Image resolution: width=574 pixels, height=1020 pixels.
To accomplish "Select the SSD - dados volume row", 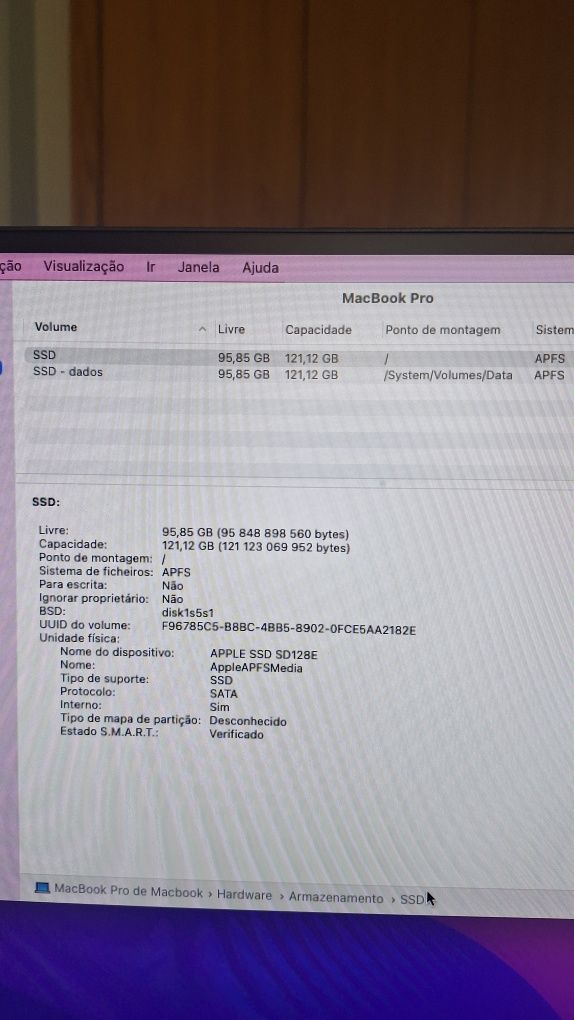I will tap(299, 374).
